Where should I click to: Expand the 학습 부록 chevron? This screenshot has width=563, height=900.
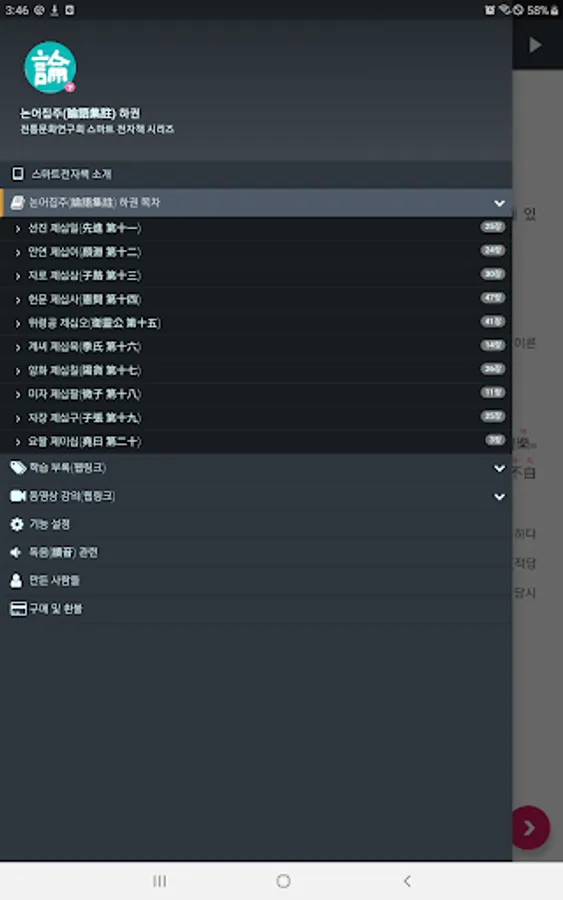click(x=499, y=468)
